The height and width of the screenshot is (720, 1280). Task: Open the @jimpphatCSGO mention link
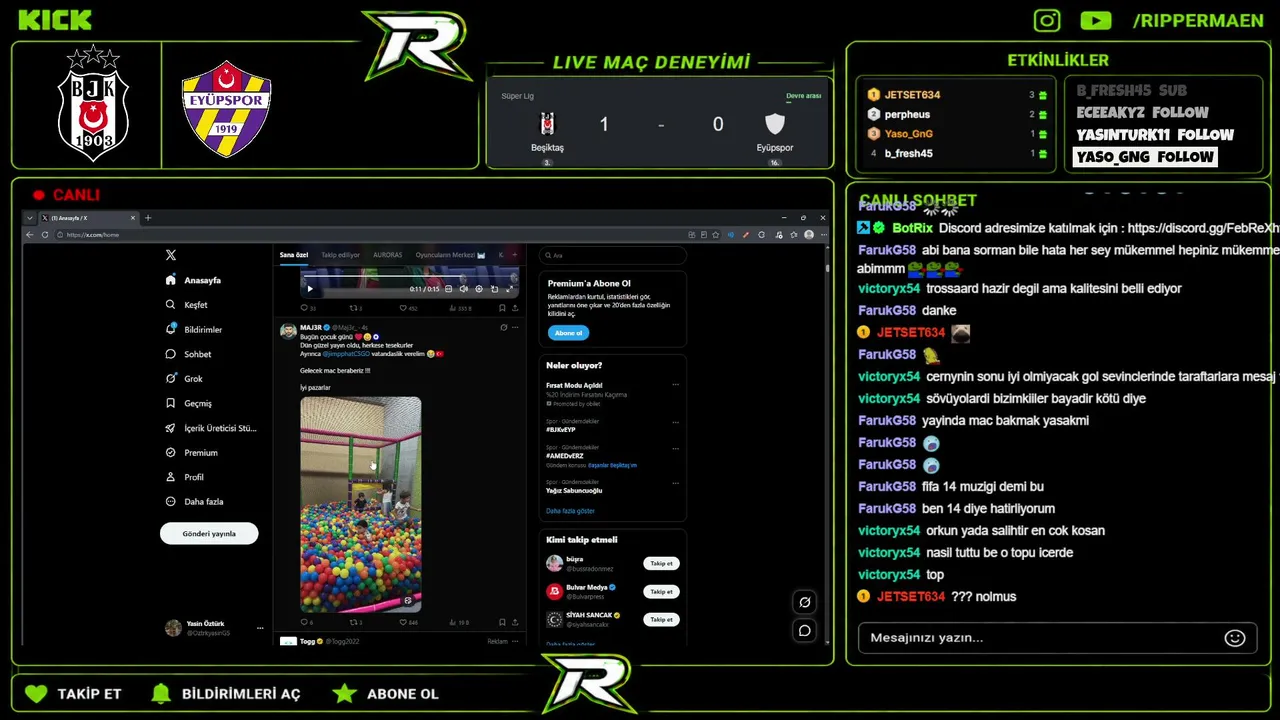[x=346, y=354]
